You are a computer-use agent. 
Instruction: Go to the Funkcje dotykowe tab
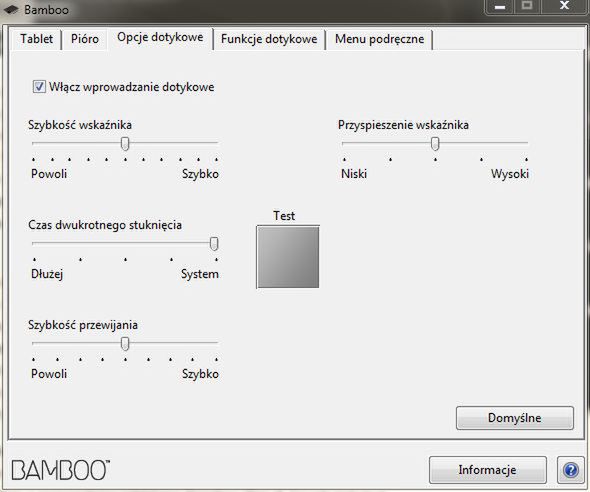point(269,39)
